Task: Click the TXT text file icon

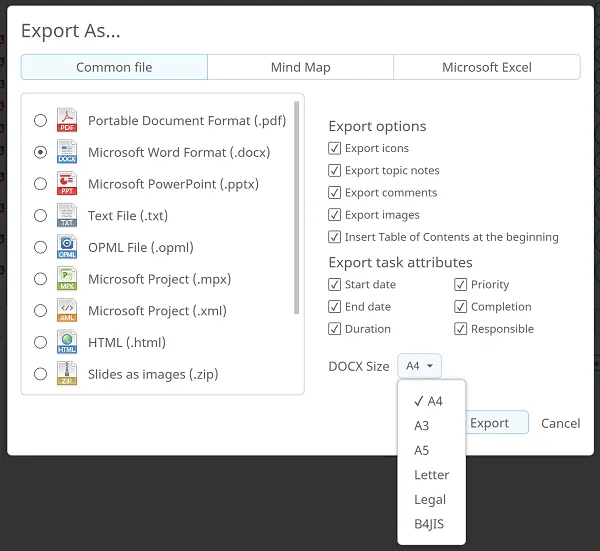Action: [67, 215]
